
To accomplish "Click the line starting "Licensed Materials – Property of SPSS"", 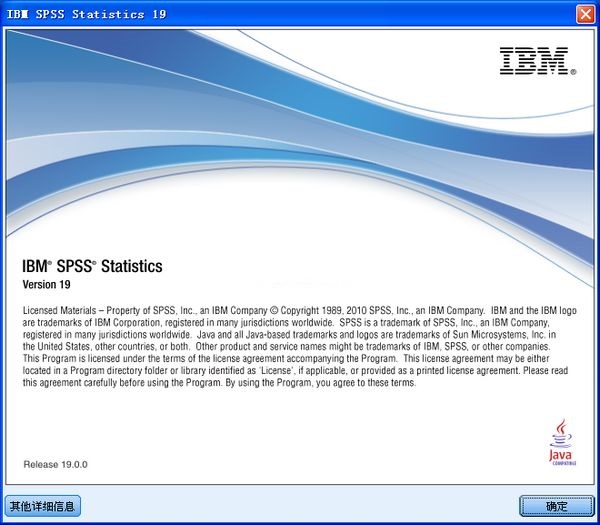I will (300, 310).
